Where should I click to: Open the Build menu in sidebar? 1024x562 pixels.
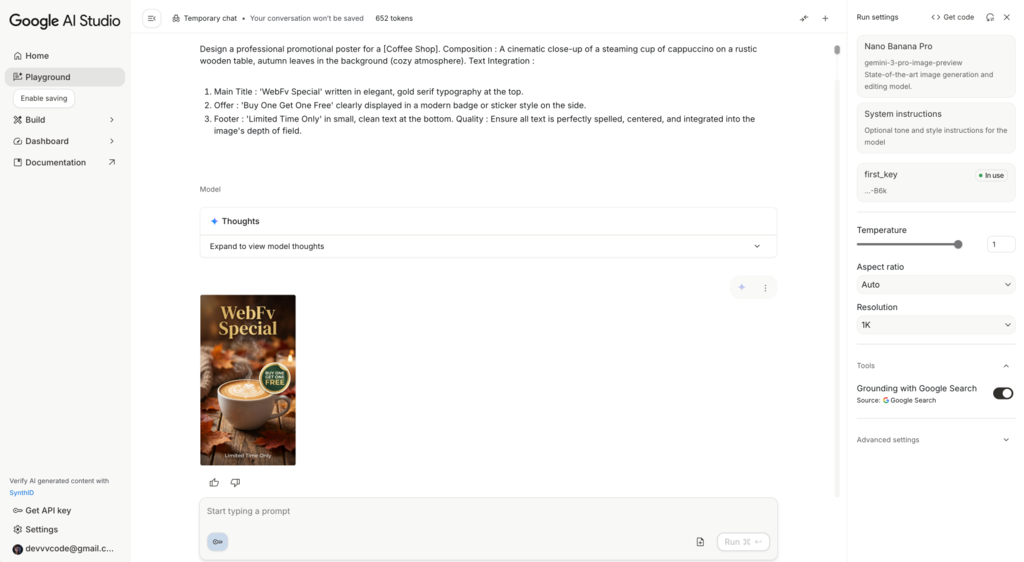click(65, 120)
